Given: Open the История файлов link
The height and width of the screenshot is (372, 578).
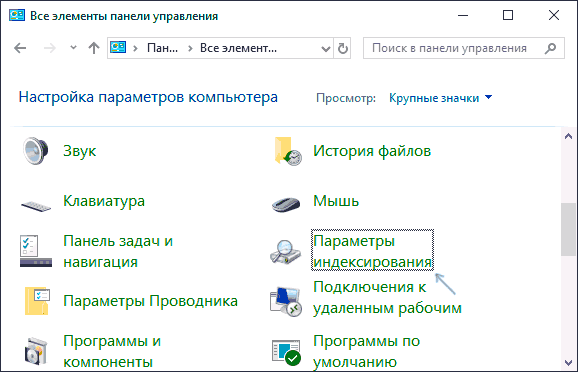Looking at the screenshot, I should (x=372, y=151).
